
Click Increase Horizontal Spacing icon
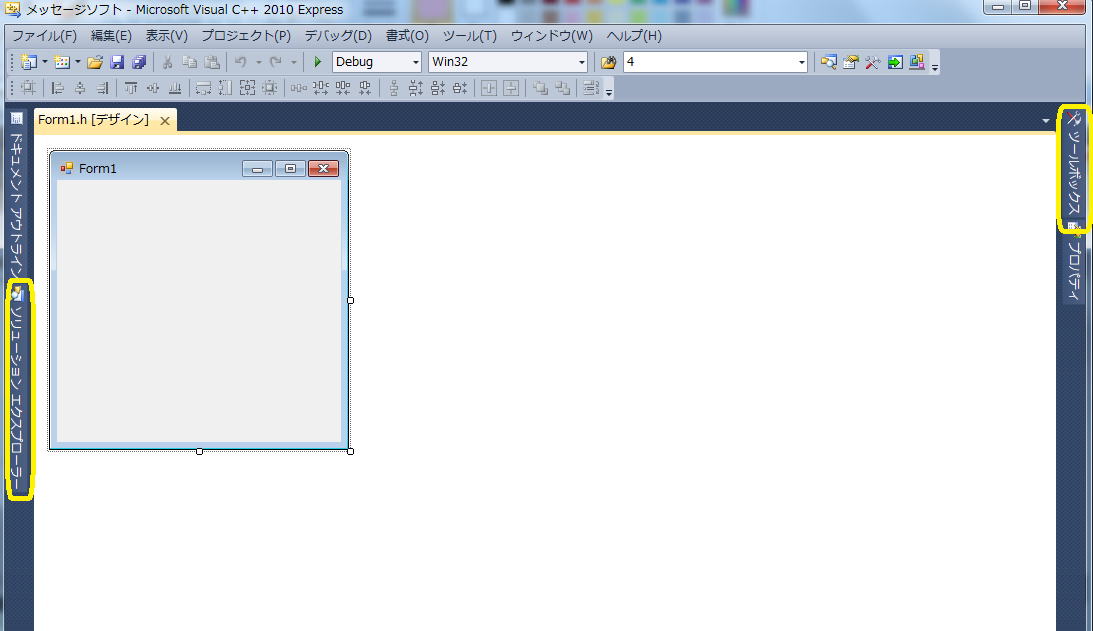pyautogui.click(x=321, y=88)
